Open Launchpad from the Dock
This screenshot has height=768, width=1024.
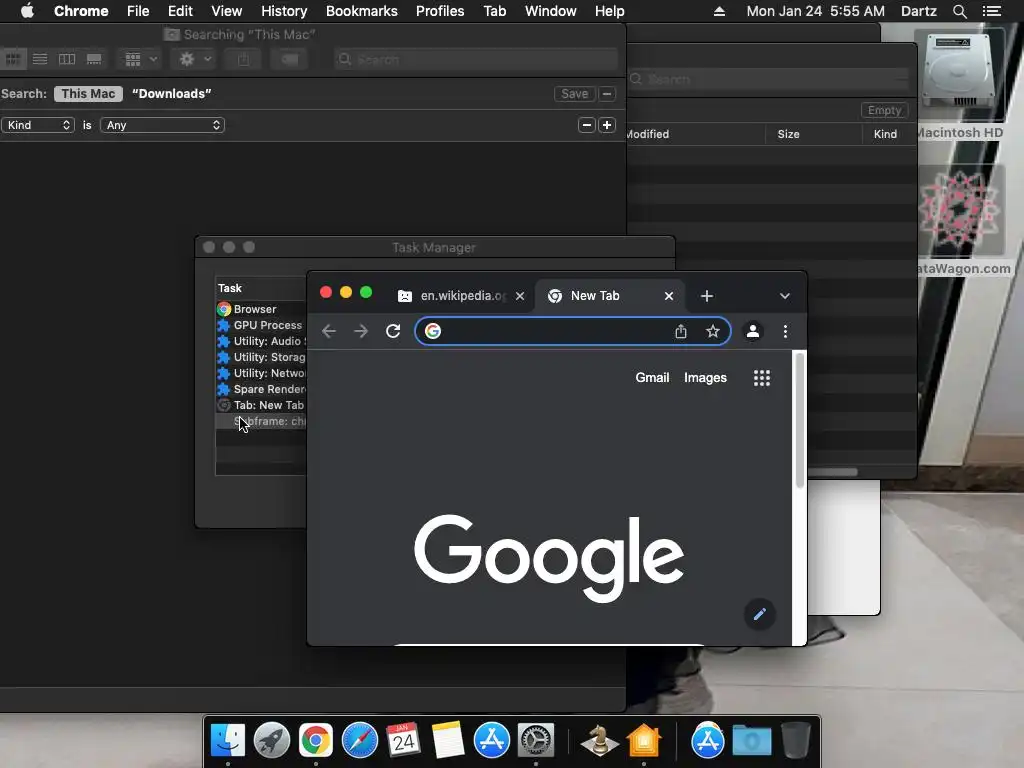(272, 741)
